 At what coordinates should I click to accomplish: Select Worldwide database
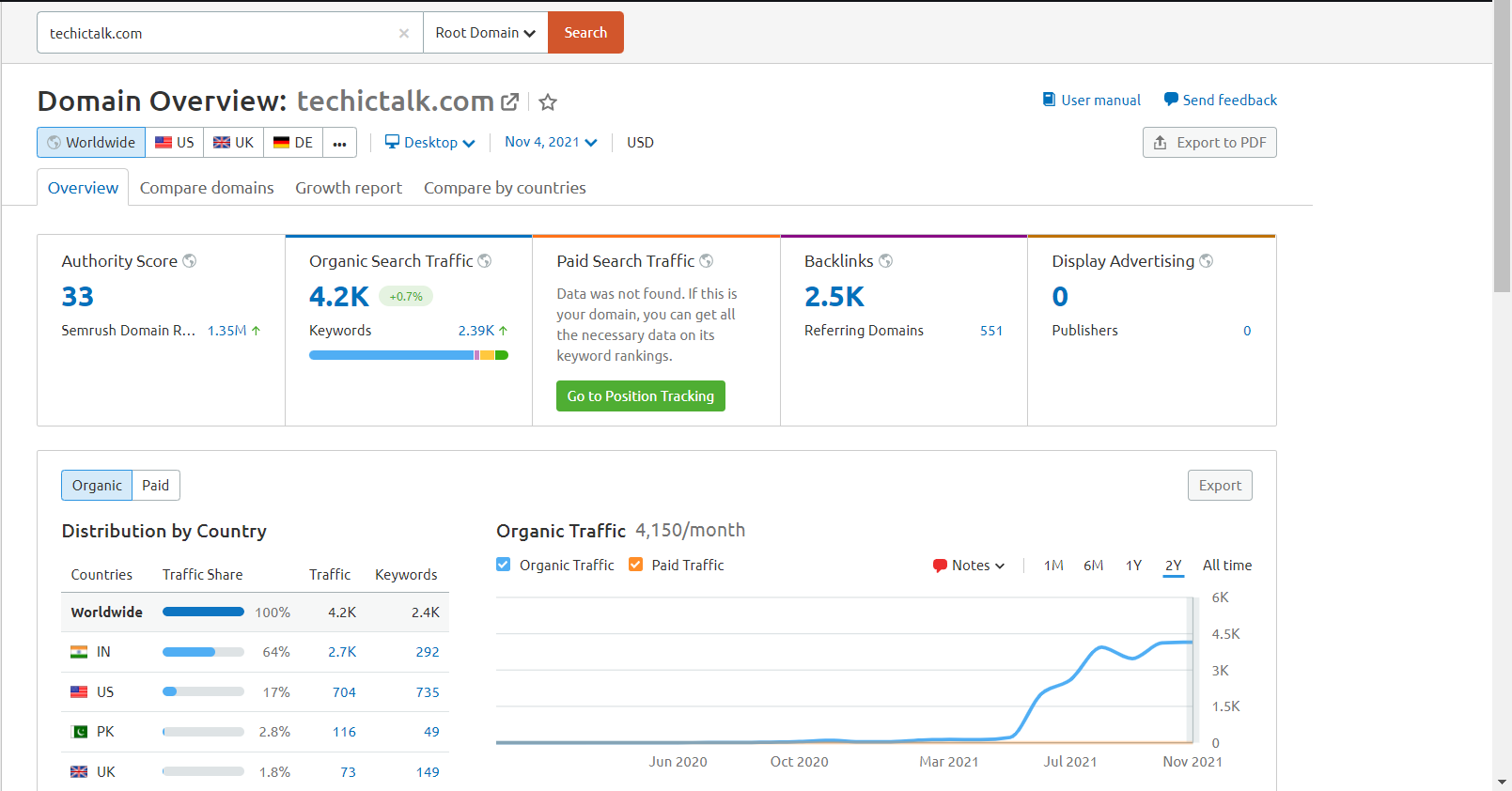click(91, 143)
